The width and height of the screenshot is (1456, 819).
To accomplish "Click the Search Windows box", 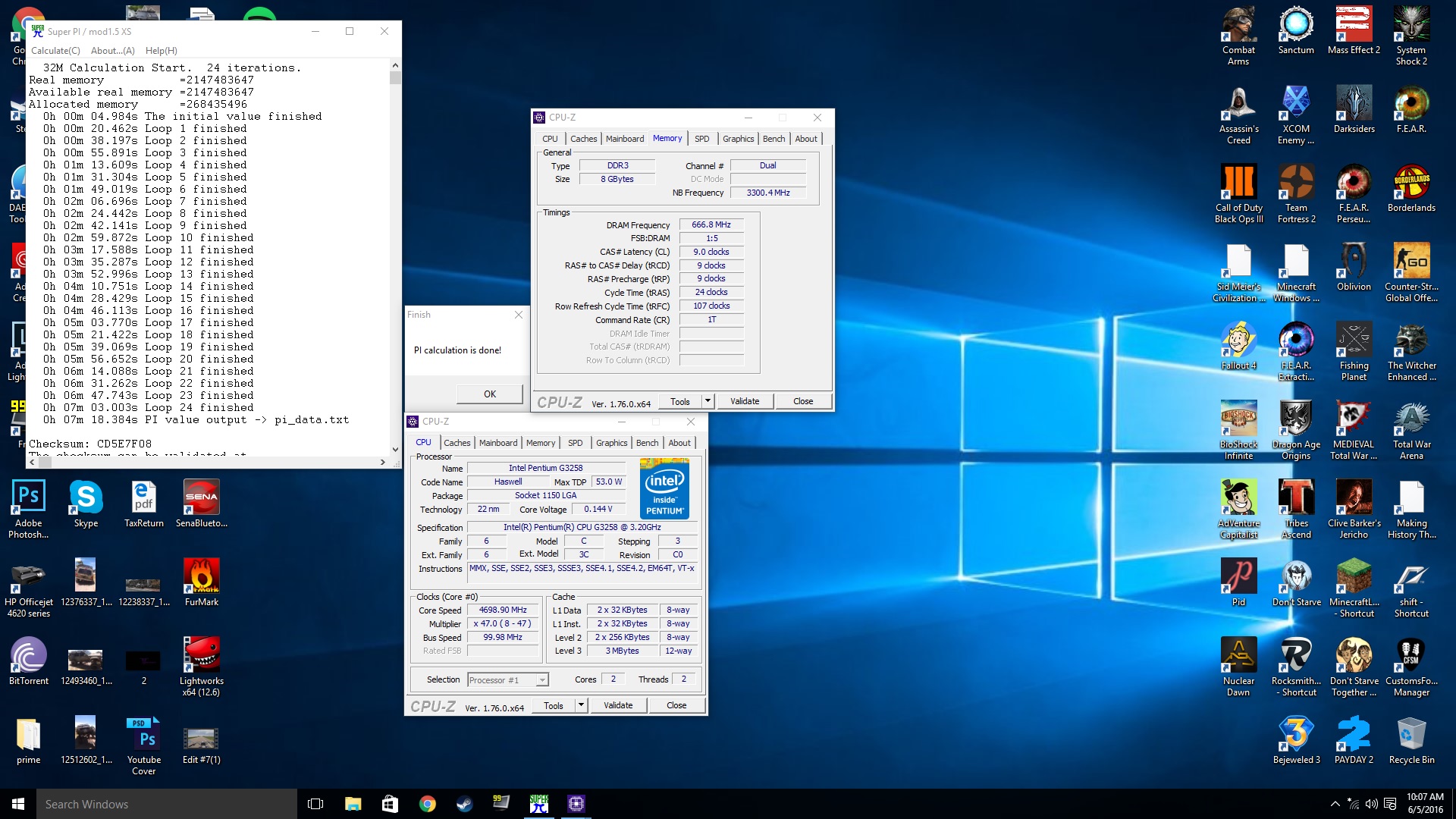I will (167, 804).
